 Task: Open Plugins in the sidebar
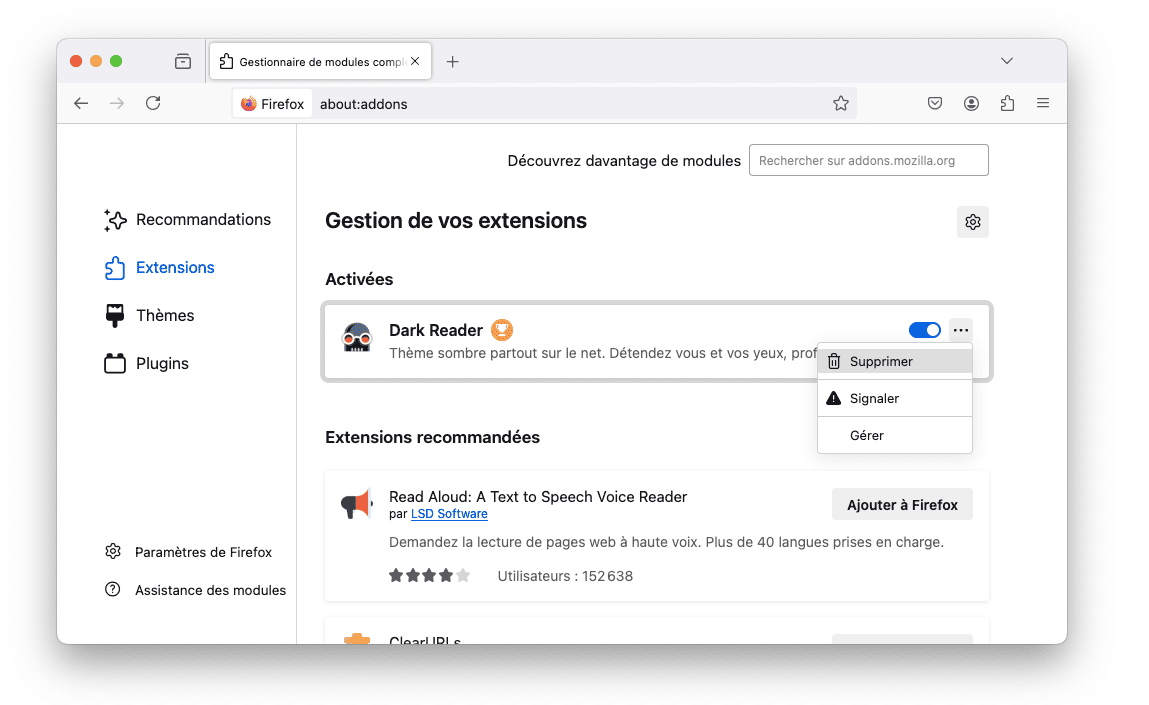point(147,363)
